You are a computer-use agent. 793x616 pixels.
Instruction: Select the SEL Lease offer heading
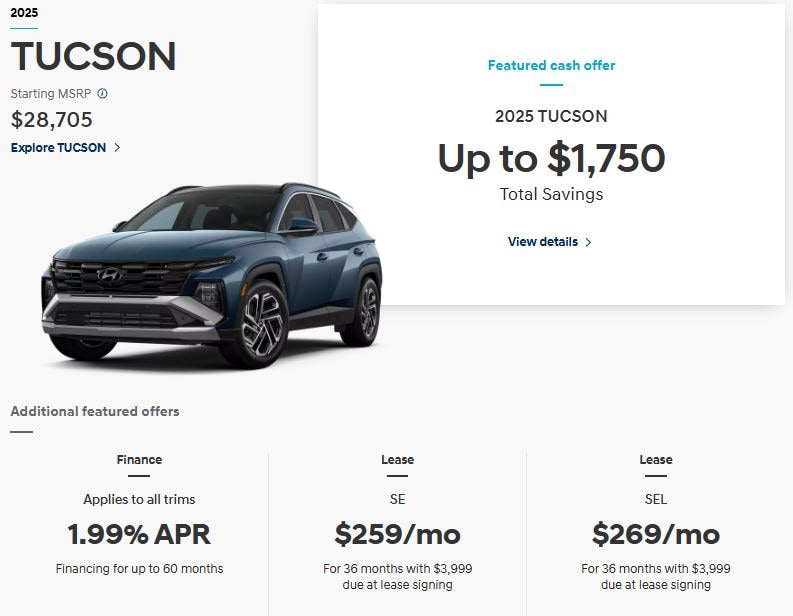click(656, 460)
